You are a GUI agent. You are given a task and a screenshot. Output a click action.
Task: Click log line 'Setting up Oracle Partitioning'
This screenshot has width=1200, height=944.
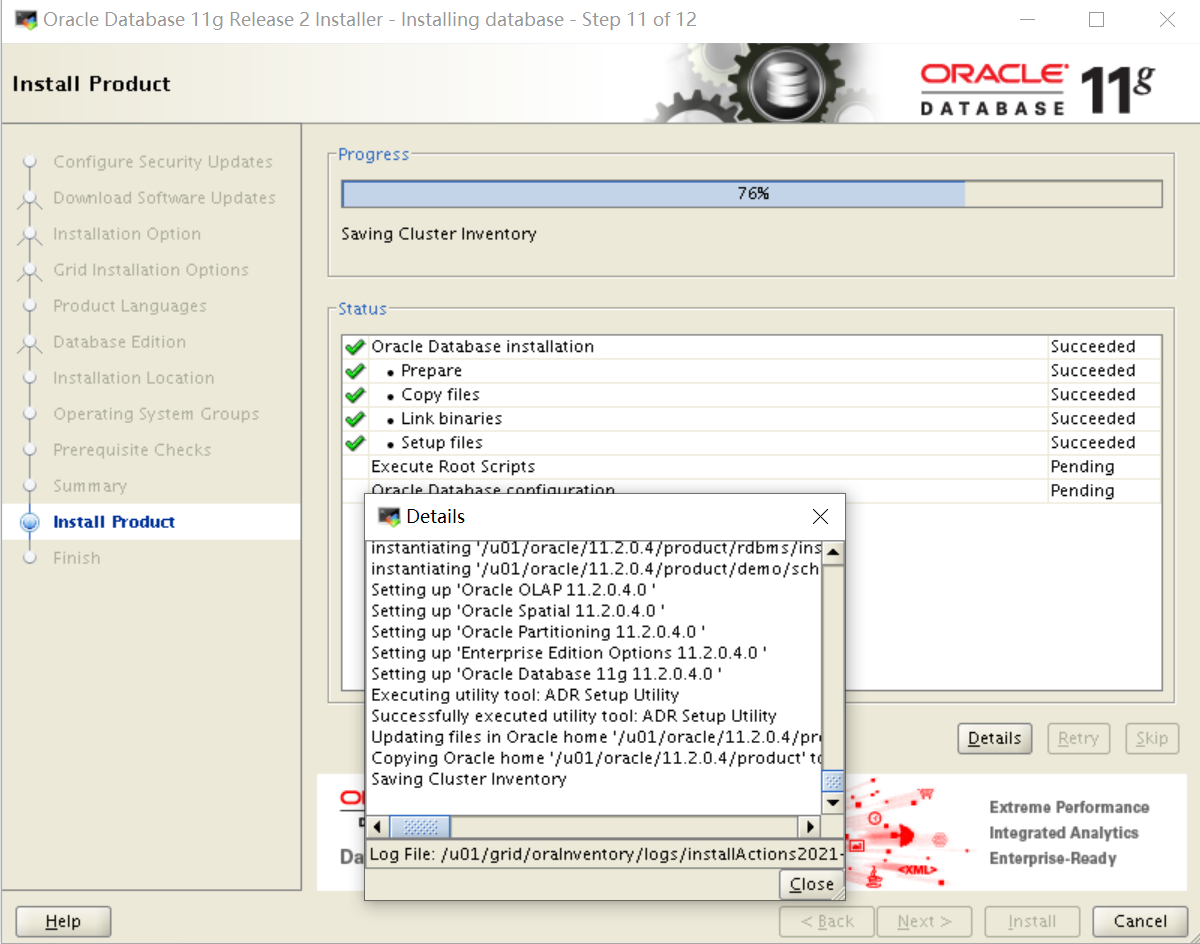(539, 632)
